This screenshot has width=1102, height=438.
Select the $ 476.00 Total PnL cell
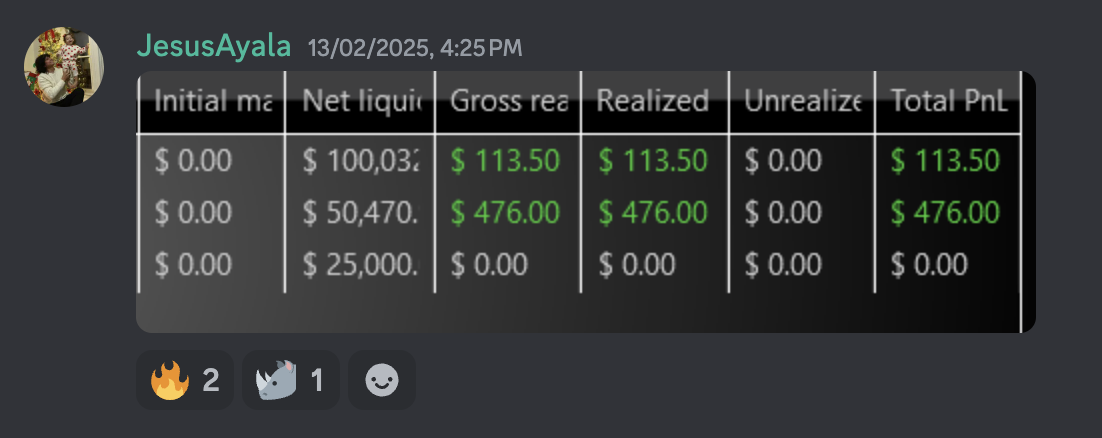945,212
